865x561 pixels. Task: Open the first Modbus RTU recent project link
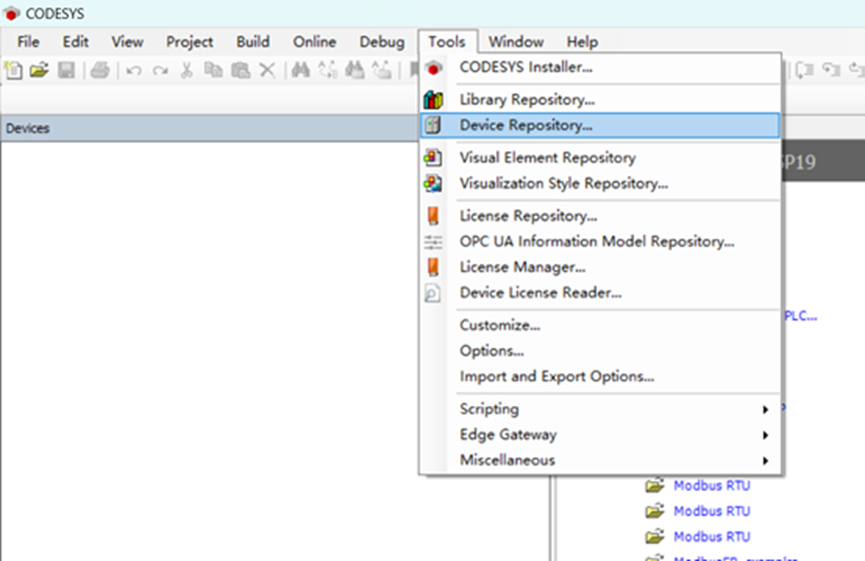point(711,485)
